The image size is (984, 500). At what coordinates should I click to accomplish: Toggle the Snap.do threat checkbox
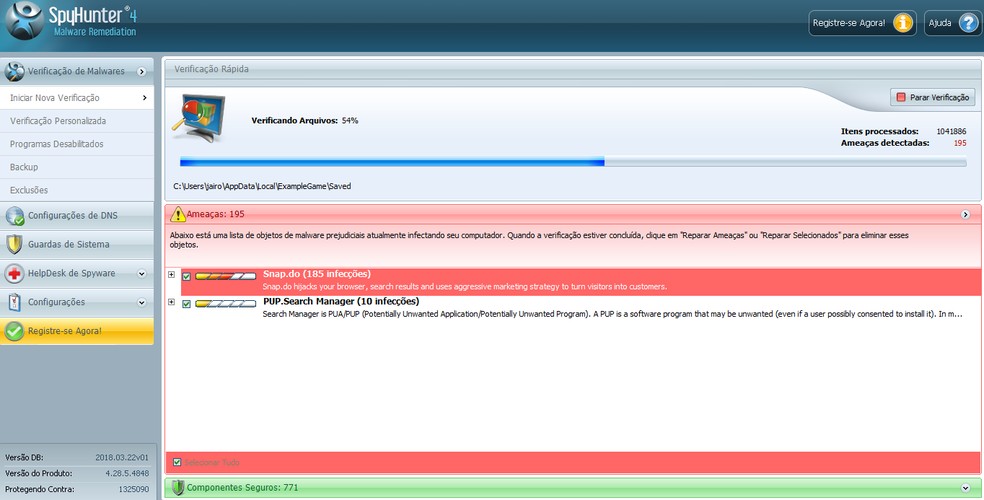[x=186, y=276]
